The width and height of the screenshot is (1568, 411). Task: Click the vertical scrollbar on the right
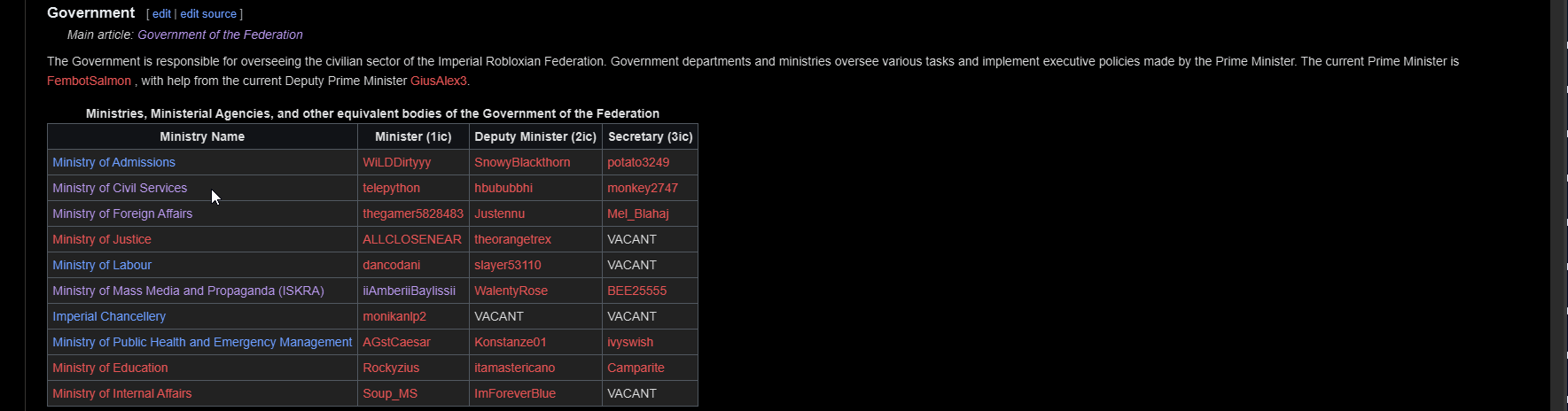(x=1558, y=205)
